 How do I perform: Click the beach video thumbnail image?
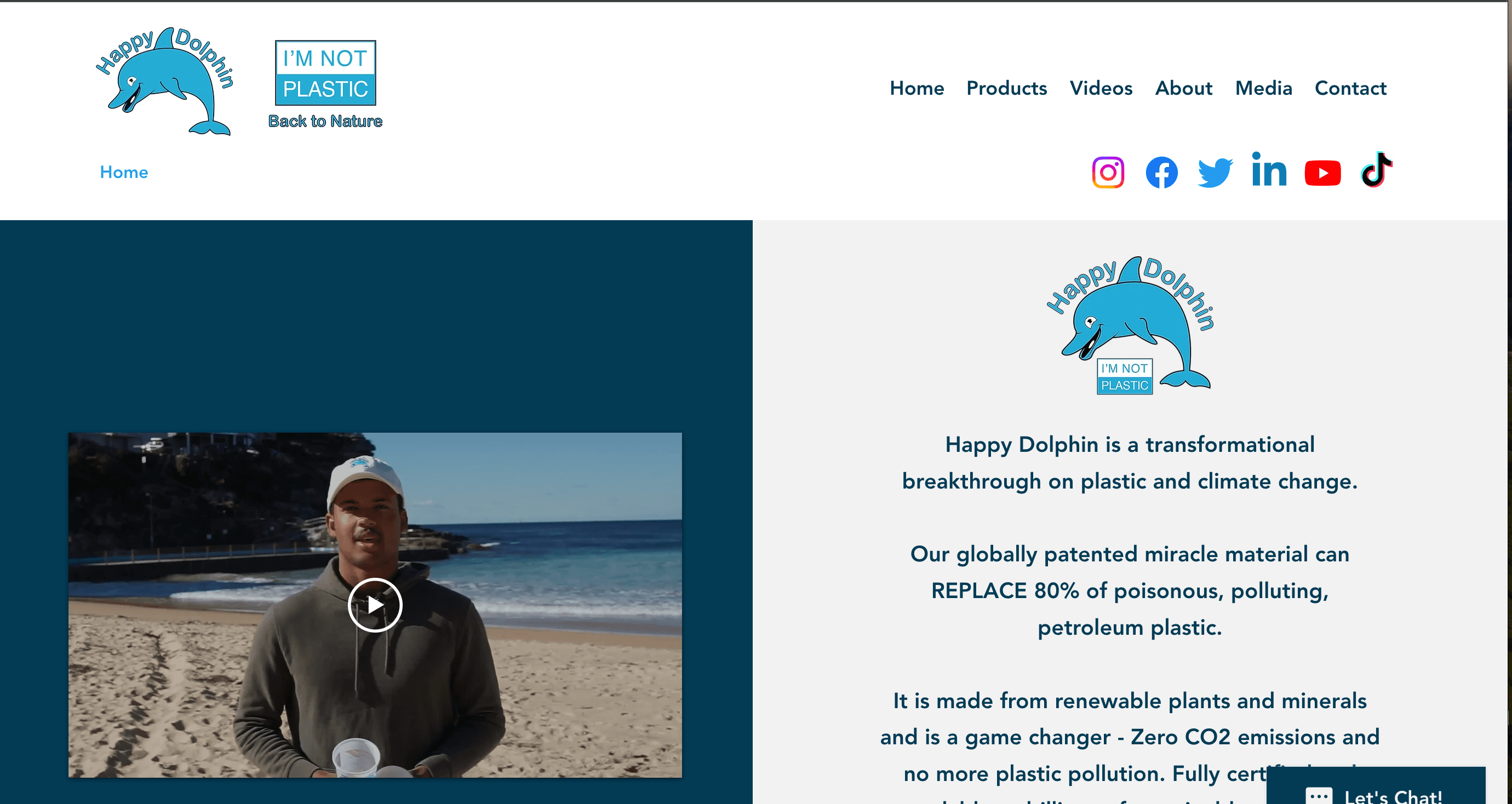375,605
